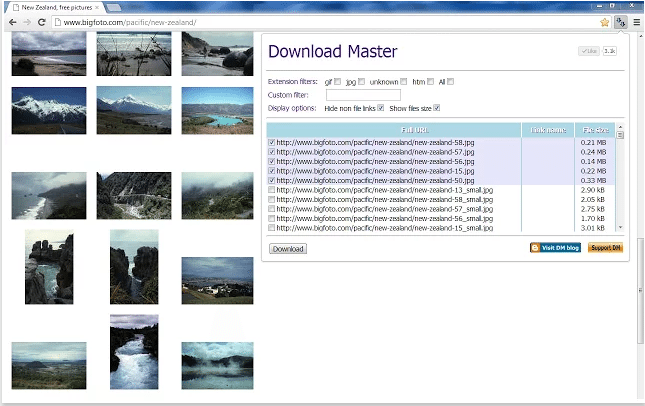Open the round boulders on beach thumbnail
Viewport: 645px width, 406px height.
217,54
